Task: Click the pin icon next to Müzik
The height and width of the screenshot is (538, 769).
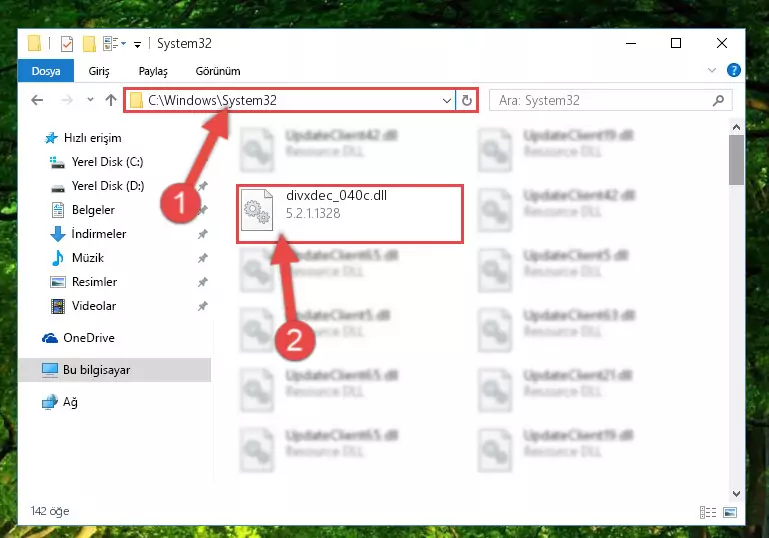Action: (x=203, y=258)
